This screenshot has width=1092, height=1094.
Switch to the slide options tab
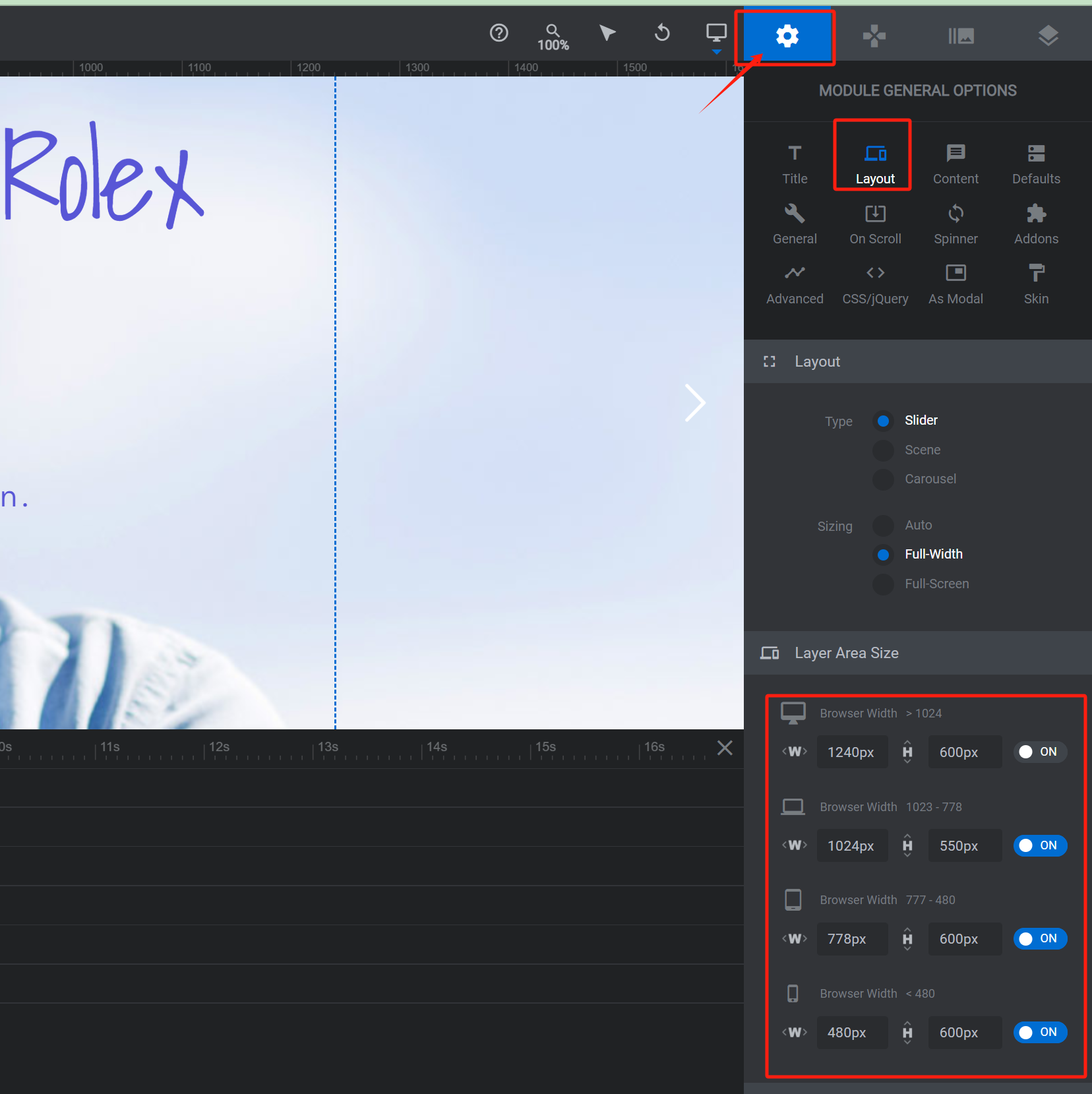[x=961, y=36]
